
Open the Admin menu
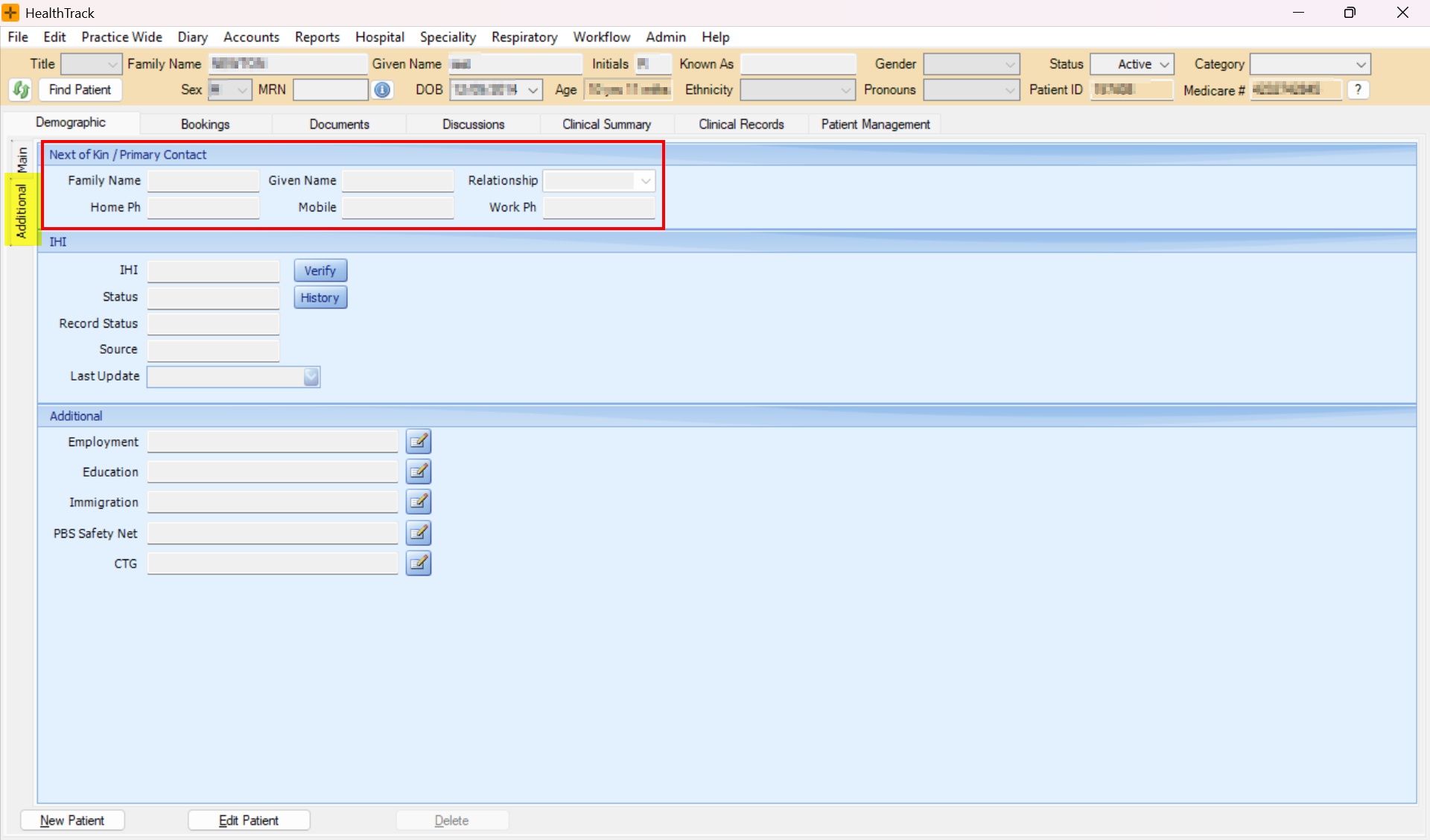[665, 37]
